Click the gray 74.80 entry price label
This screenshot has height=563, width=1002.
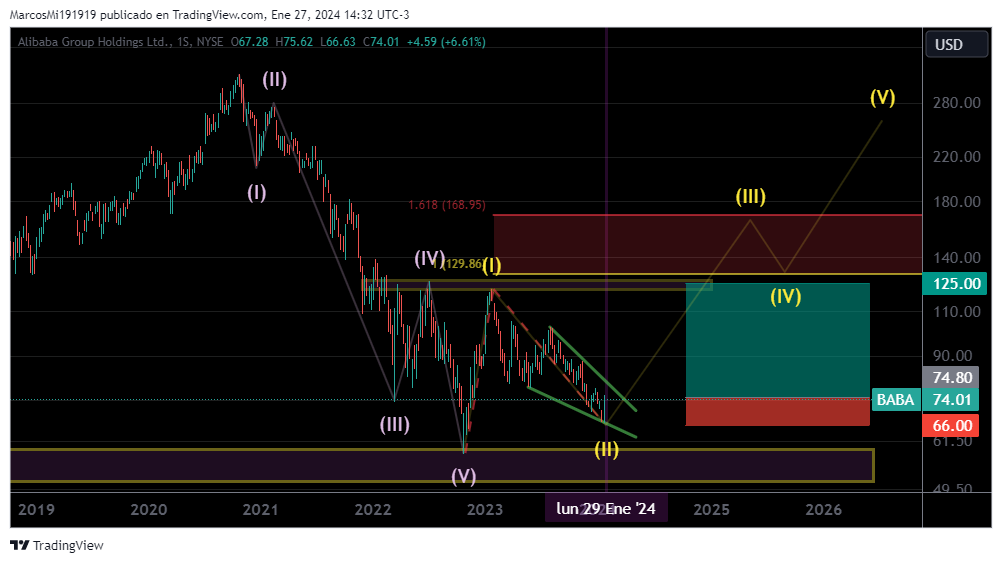tap(952, 378)
